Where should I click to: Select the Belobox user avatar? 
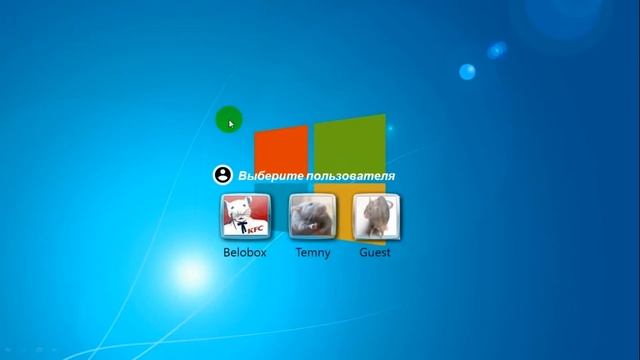[x=246, y=216]
